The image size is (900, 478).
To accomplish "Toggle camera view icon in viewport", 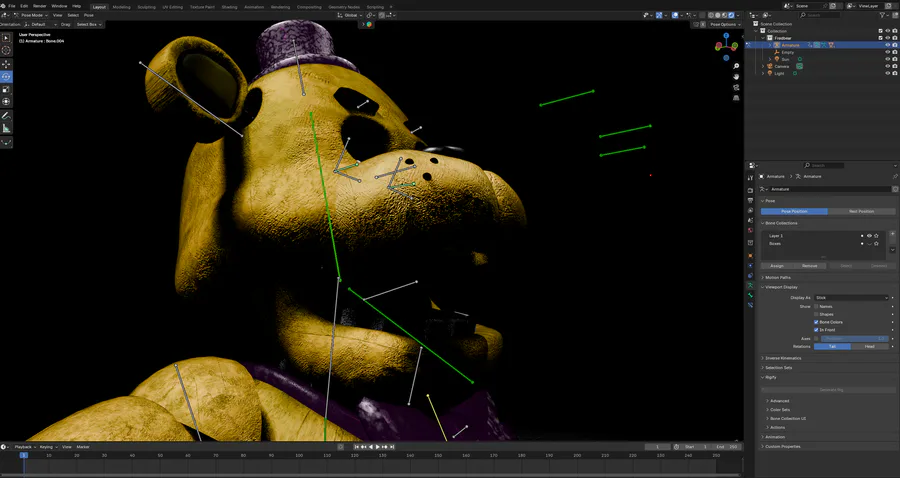I will coord(736,87).
